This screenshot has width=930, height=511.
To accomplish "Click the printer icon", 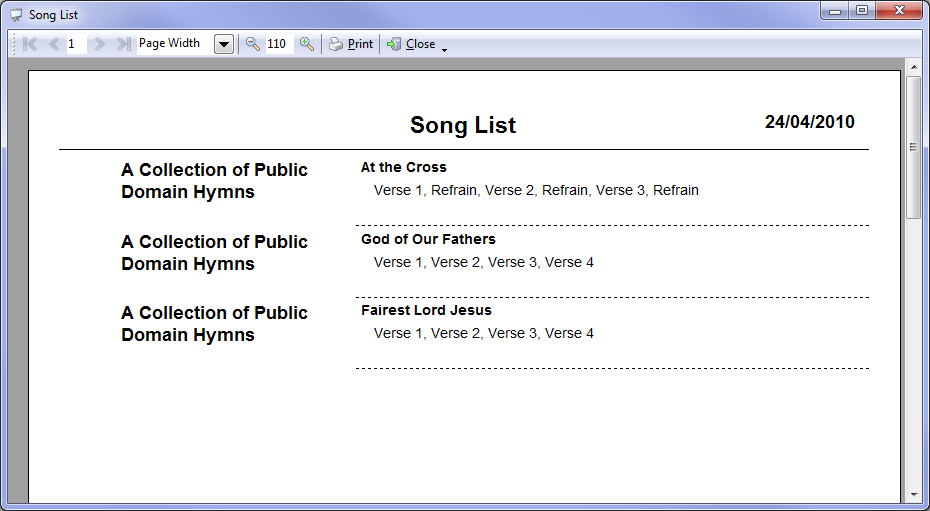I will click(x=336, y=44).
